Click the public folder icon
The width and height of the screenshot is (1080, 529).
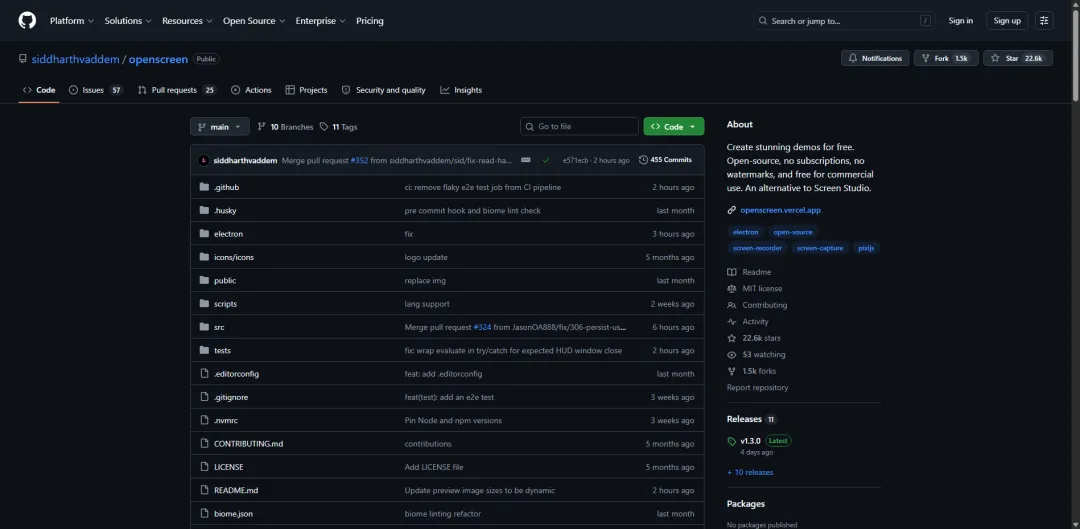coord(204,280)
